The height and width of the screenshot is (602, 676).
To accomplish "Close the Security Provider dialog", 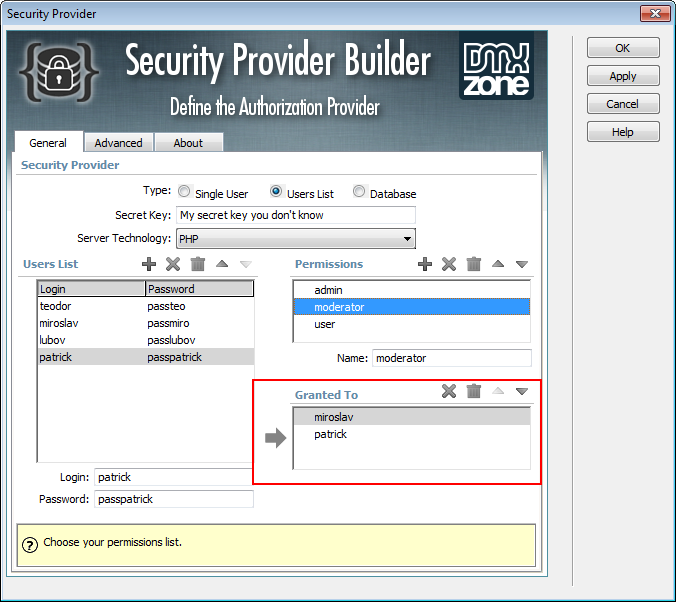I will pos(655,13).
